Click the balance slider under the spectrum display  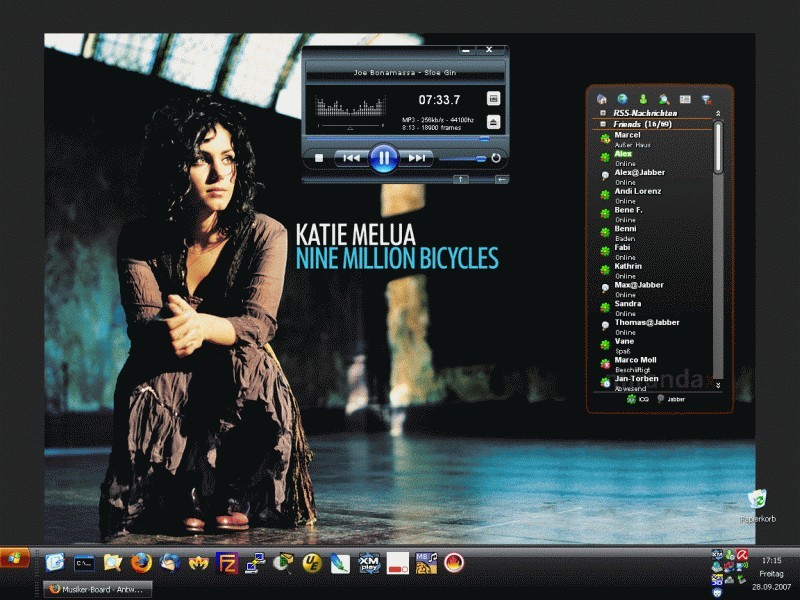350,126
